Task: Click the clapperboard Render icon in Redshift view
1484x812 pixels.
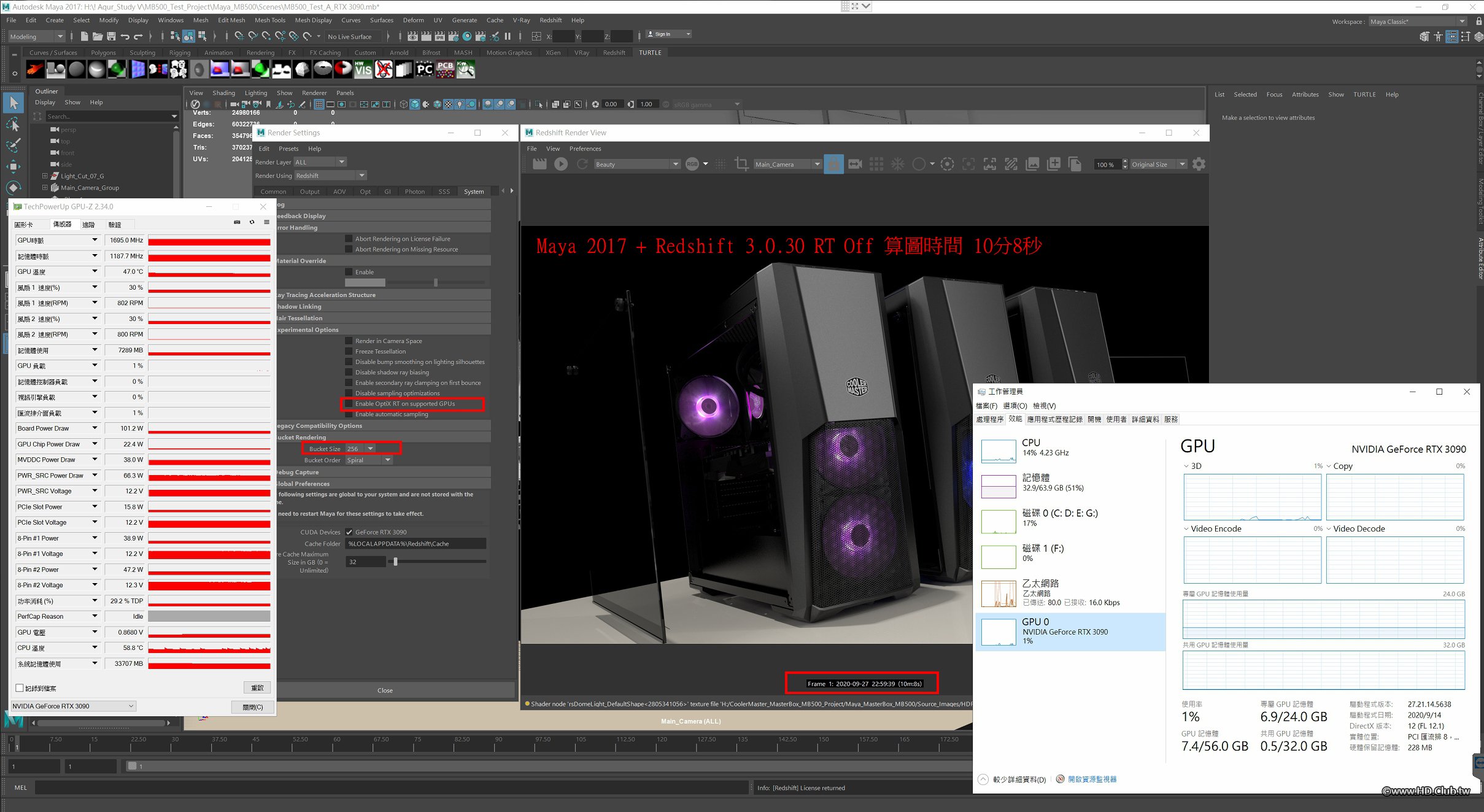Action: 539,164
